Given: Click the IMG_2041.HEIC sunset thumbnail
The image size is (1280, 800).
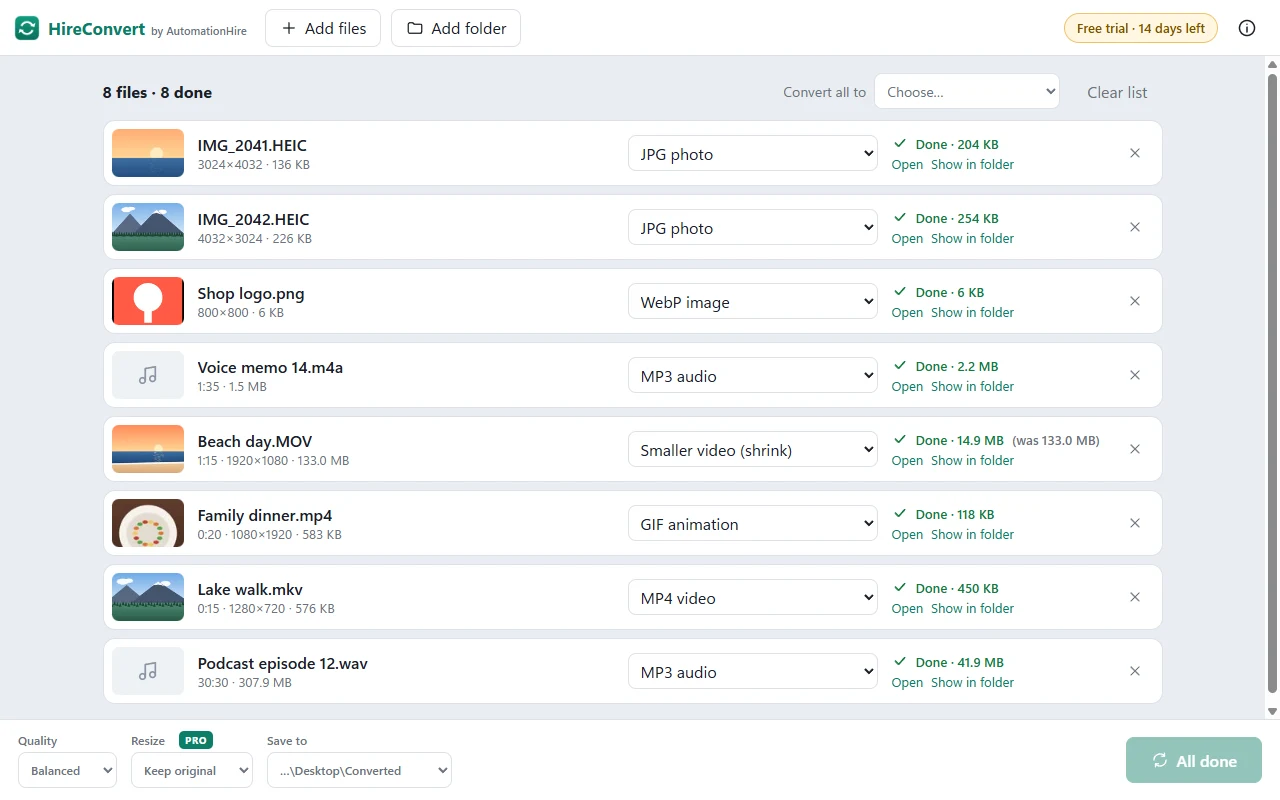Looking at the screenshot, I should pyautogui.click(x=148, y=153).
